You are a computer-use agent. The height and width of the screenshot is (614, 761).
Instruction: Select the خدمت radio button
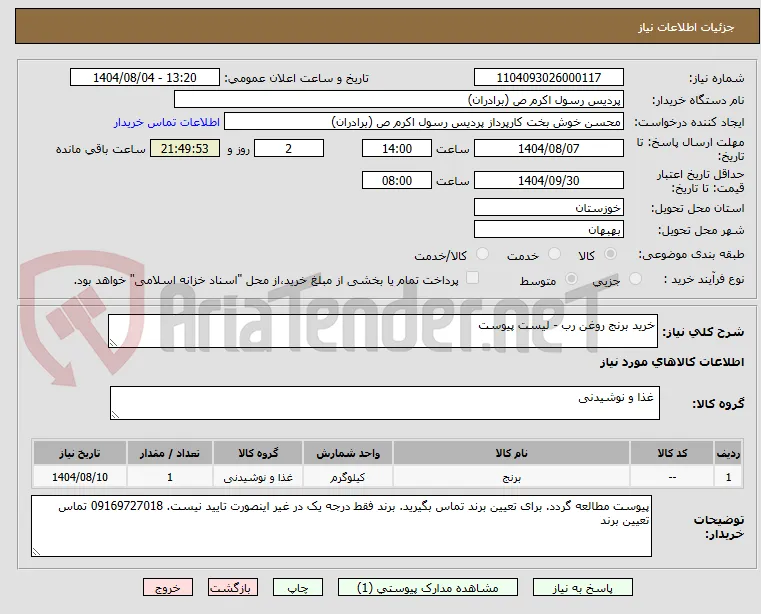coord(554,254)
